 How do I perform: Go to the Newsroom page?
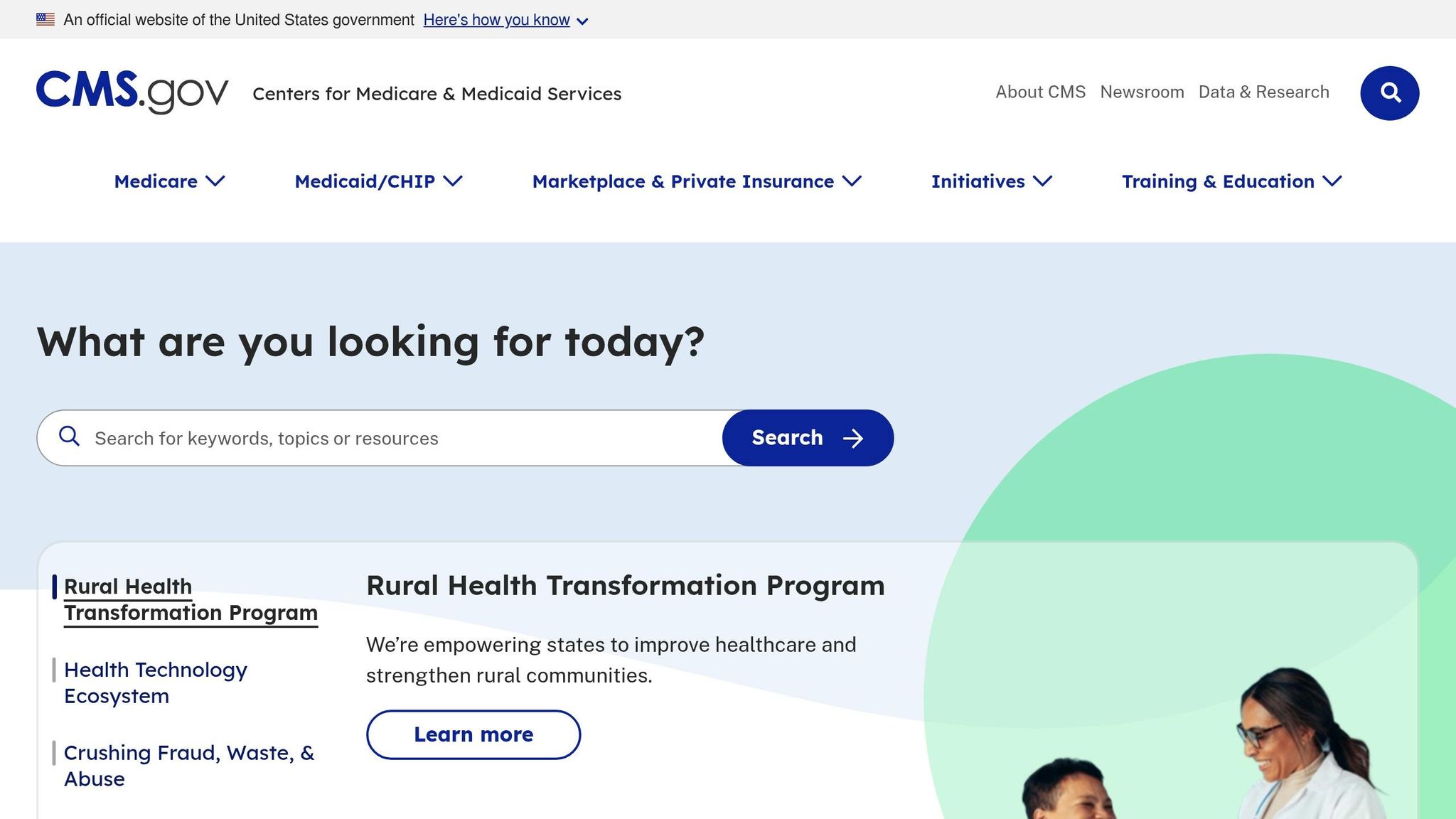pos(1142,92)
